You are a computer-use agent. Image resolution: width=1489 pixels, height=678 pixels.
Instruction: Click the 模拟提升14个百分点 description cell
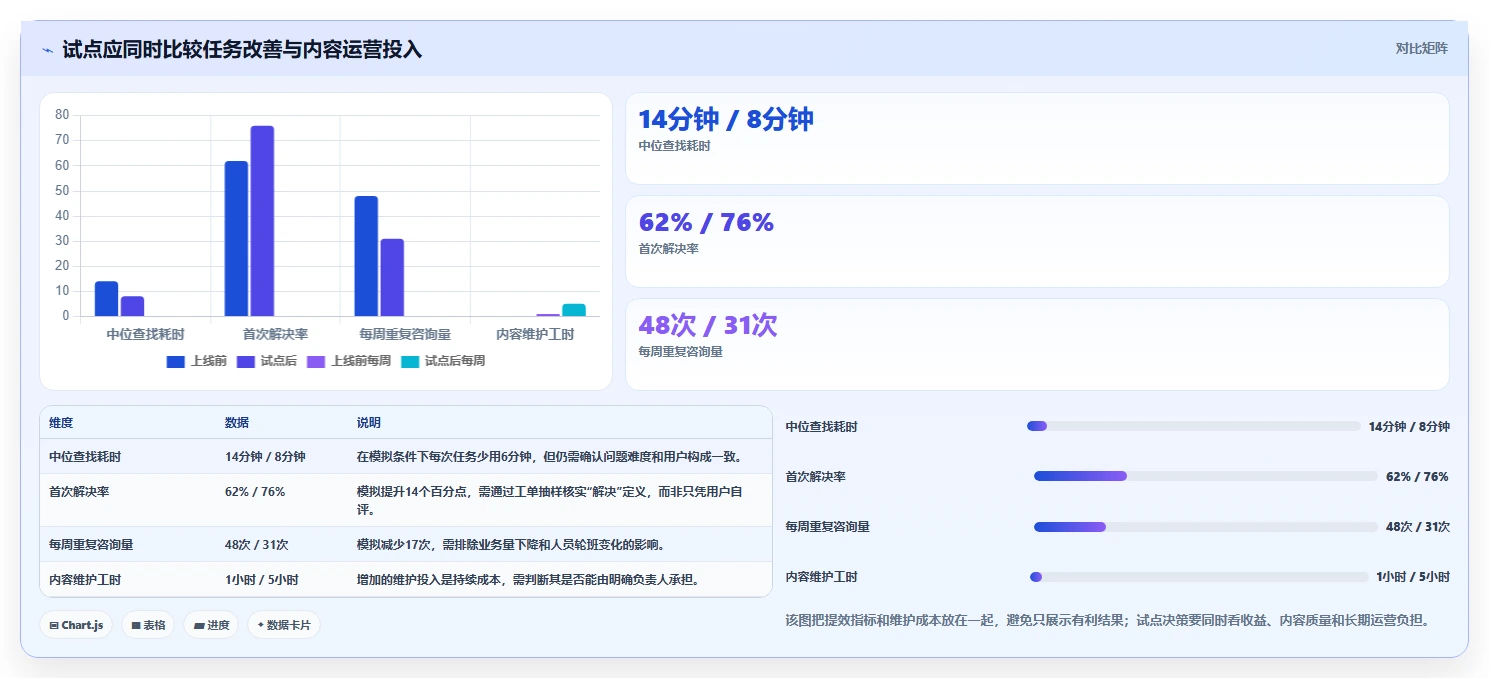[550, 500]
